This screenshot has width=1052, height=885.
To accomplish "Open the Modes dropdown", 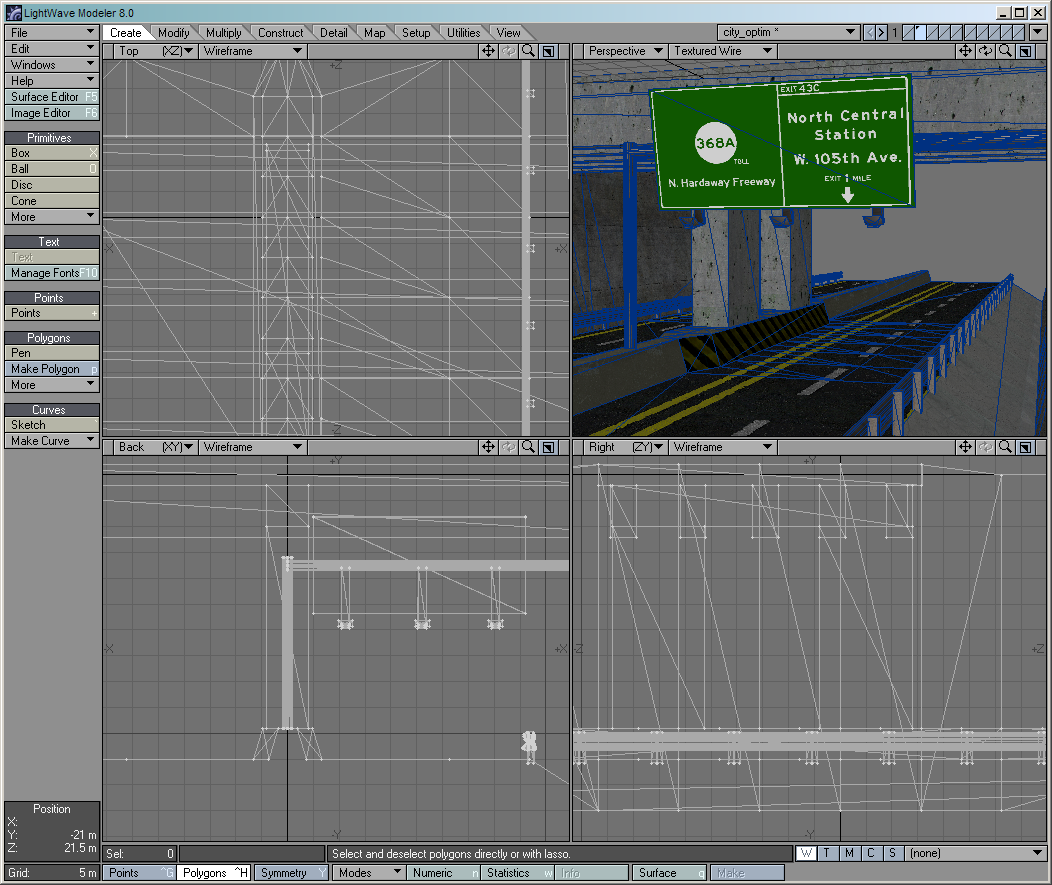I will coord(369,873).
